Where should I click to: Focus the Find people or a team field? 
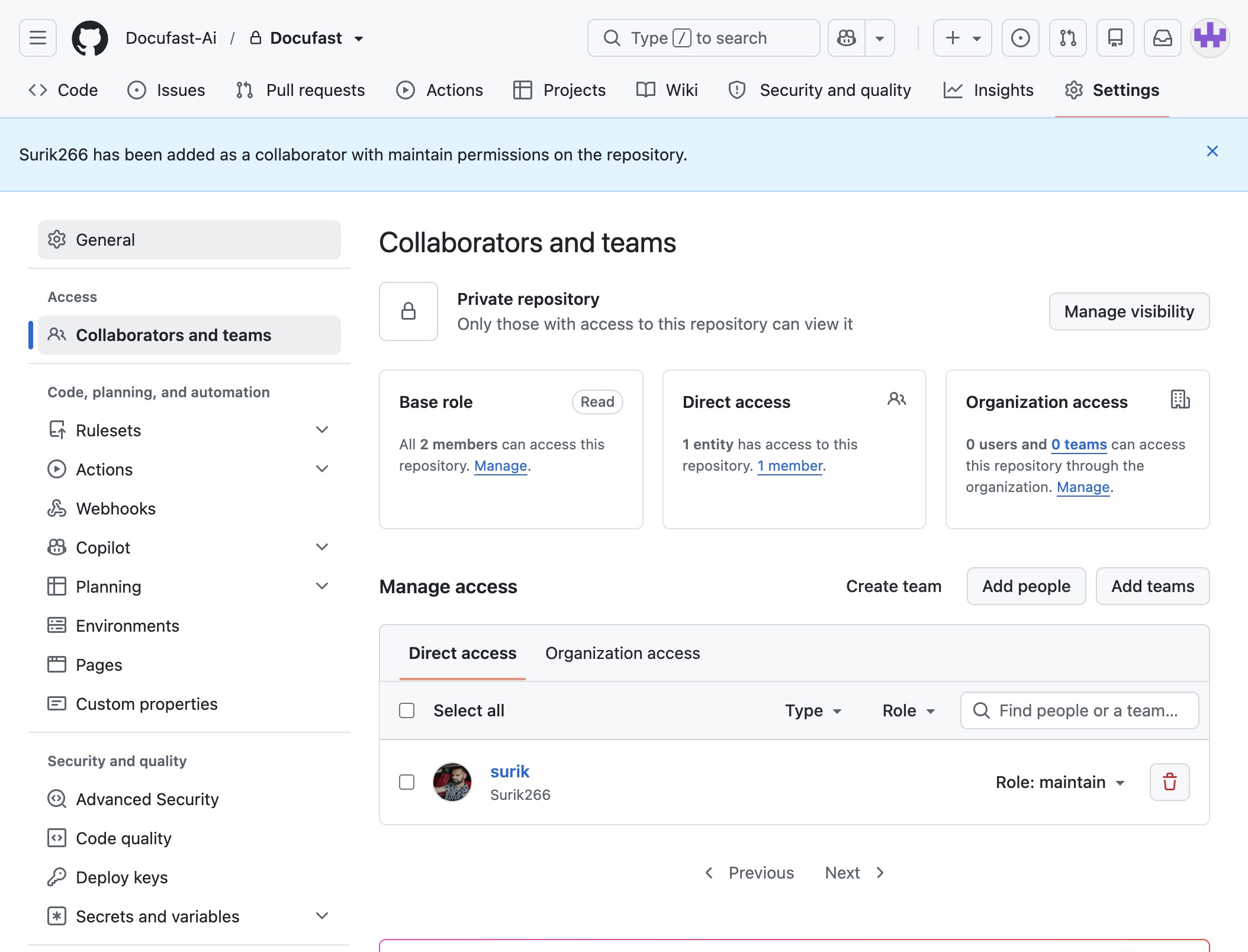[x=1079, y=710]
